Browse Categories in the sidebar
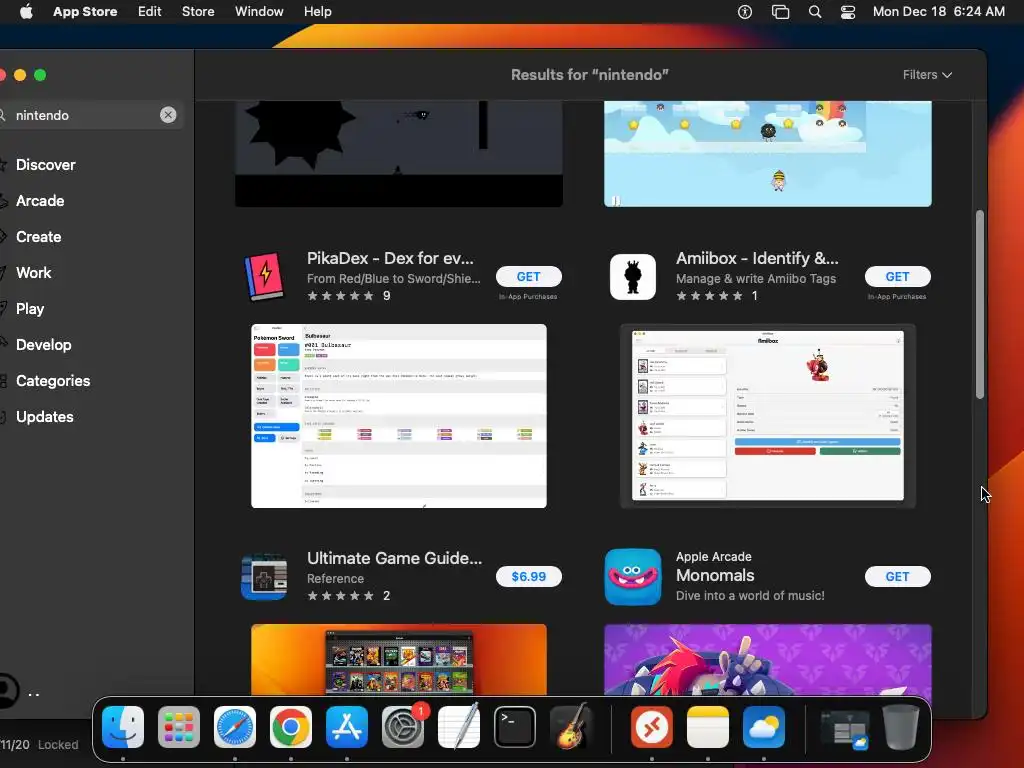 point(53,381)
